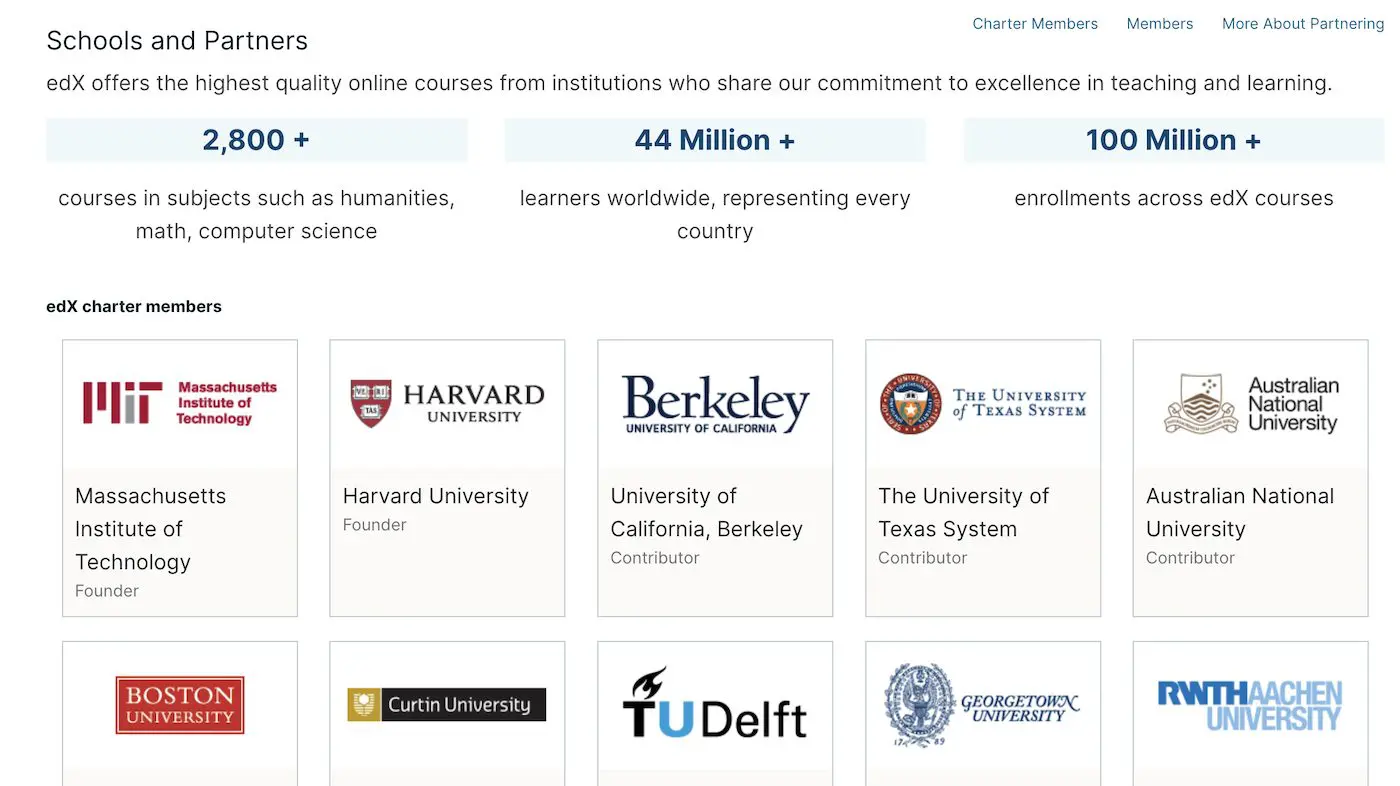Jump to the Charter Members section link
1400x786 pixels.
pos(1035,24)
